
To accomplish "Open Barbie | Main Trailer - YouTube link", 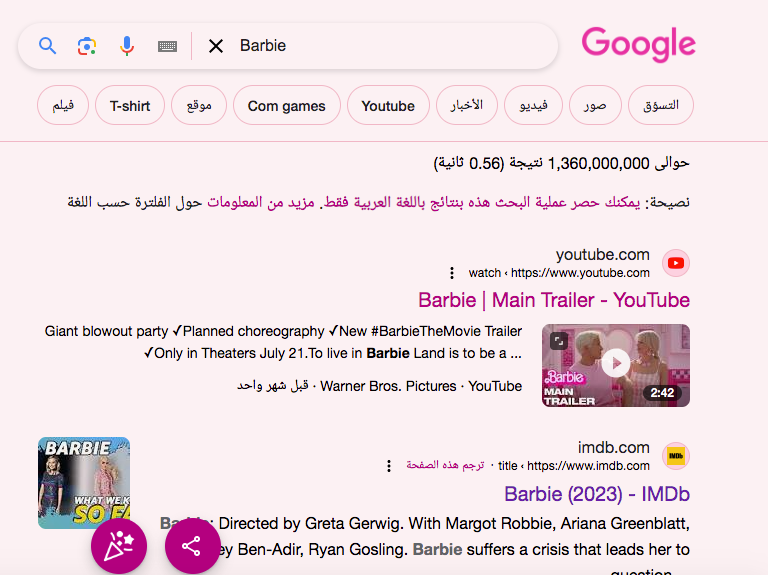I will (x=554, y=300).
